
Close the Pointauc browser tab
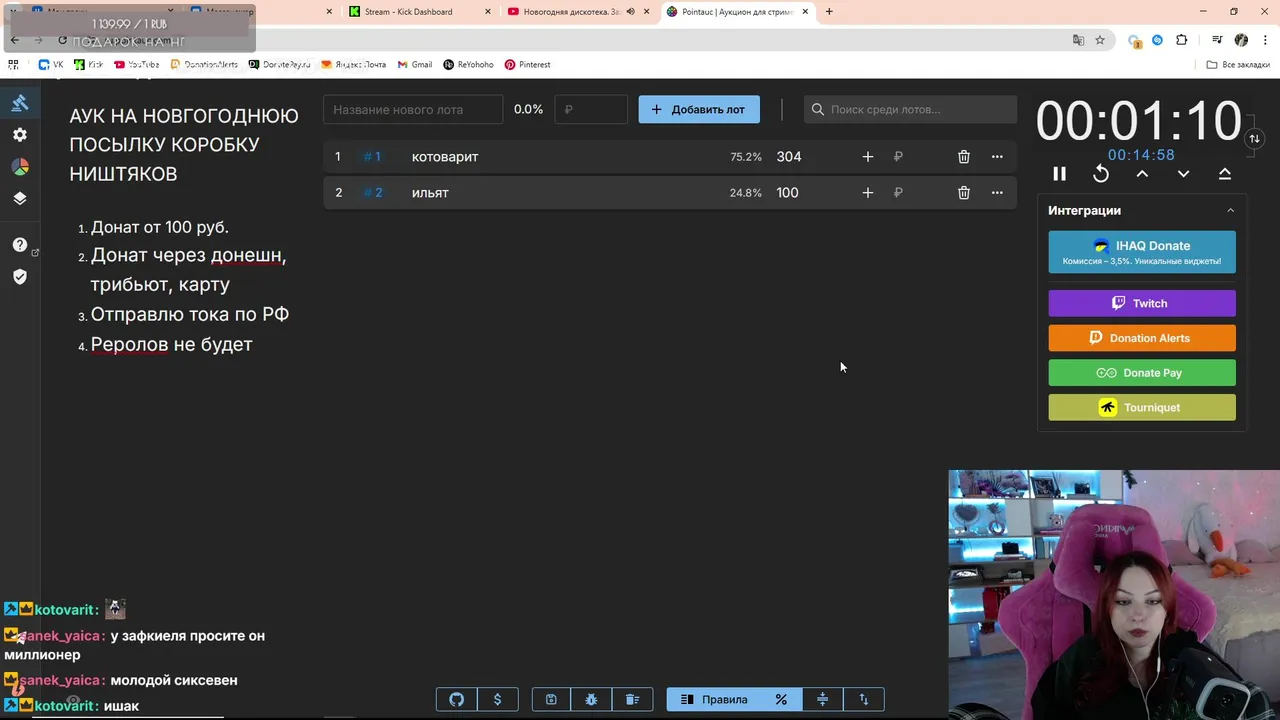click(x=805, y=12)
